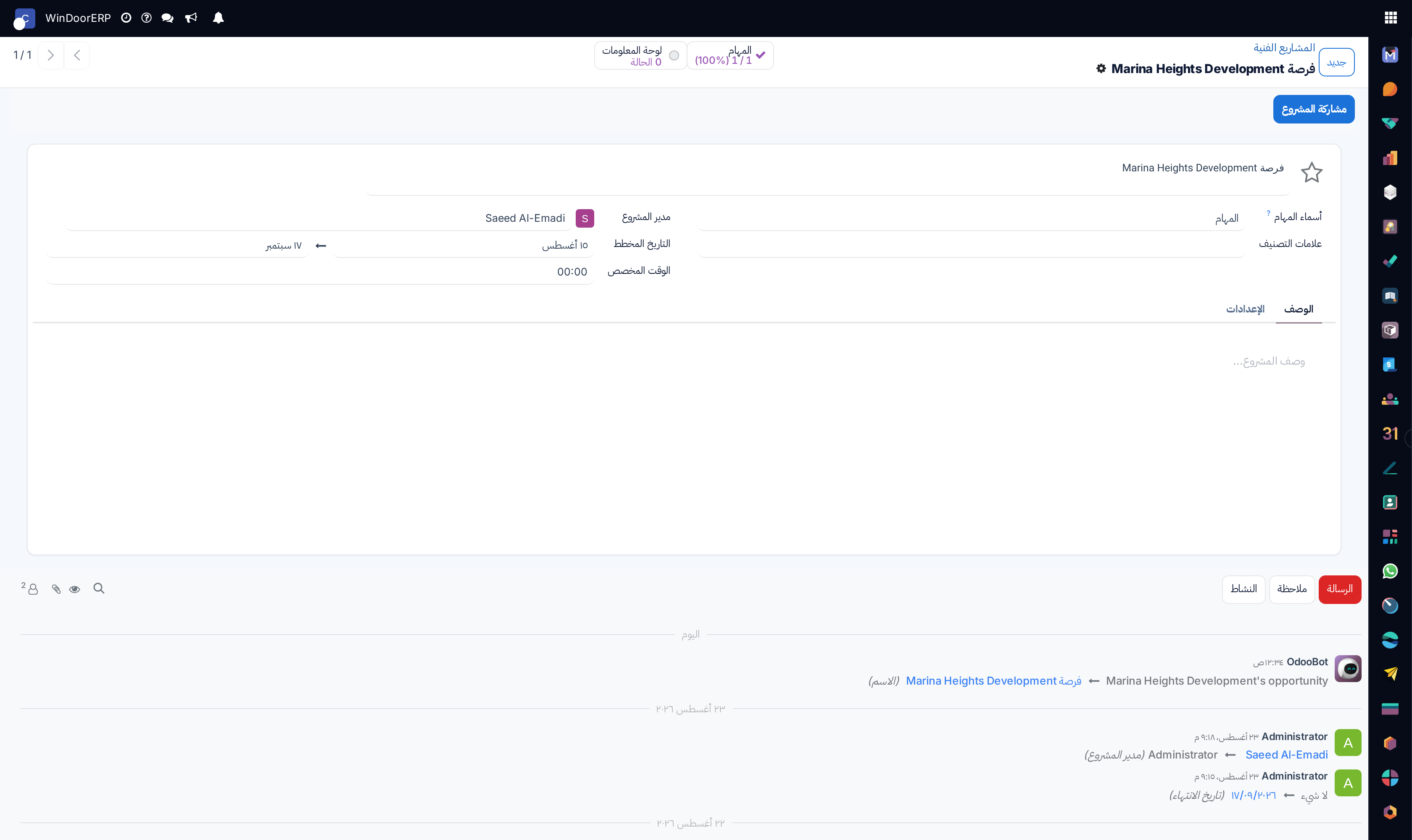Toggle the follow eye icon
The image size is (1412, 840).
point(75,589)
